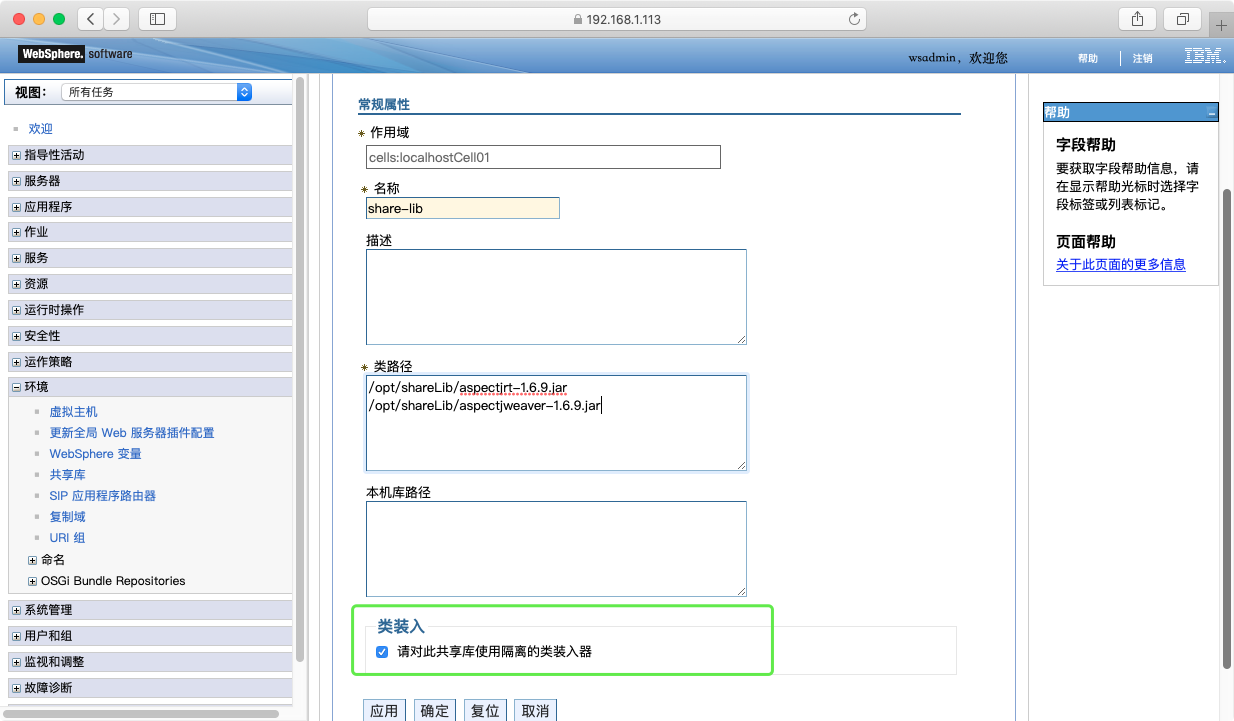The width and height of the screenshot is (1234, 721).
Task: Click the 常规属性 heading
Action: point(384,104)
